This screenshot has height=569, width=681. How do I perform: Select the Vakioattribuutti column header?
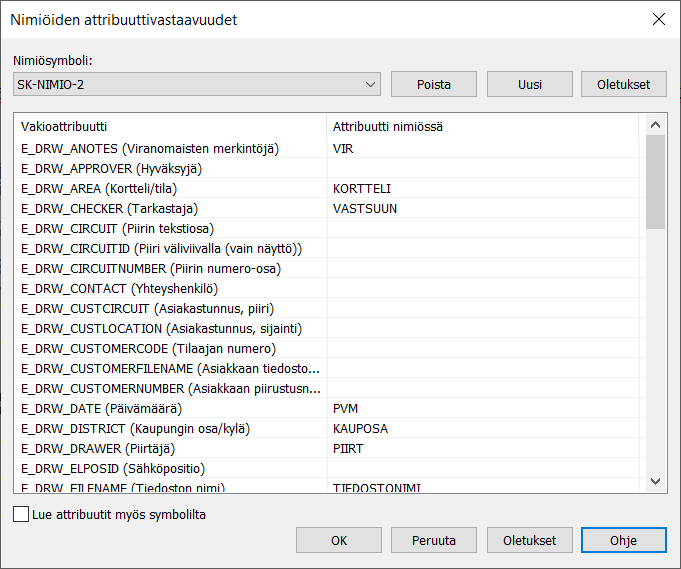[x=170, y=127]
